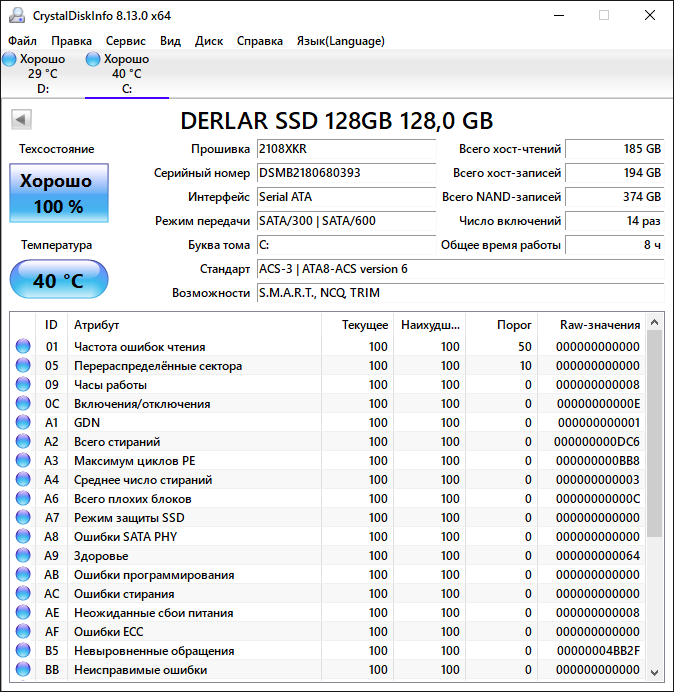Click status orb for Ошибки SATA PHY

pos(23,536)
